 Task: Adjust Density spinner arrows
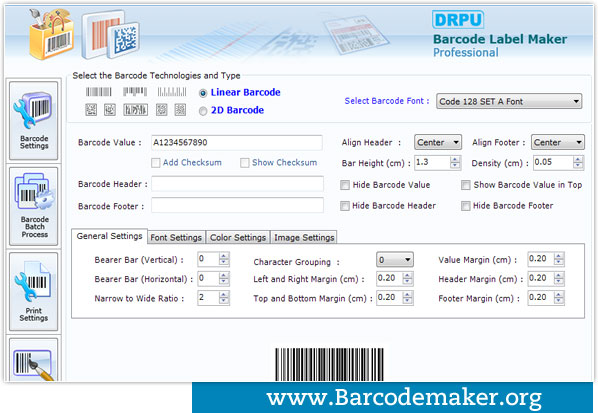click(x=578, y=163)
